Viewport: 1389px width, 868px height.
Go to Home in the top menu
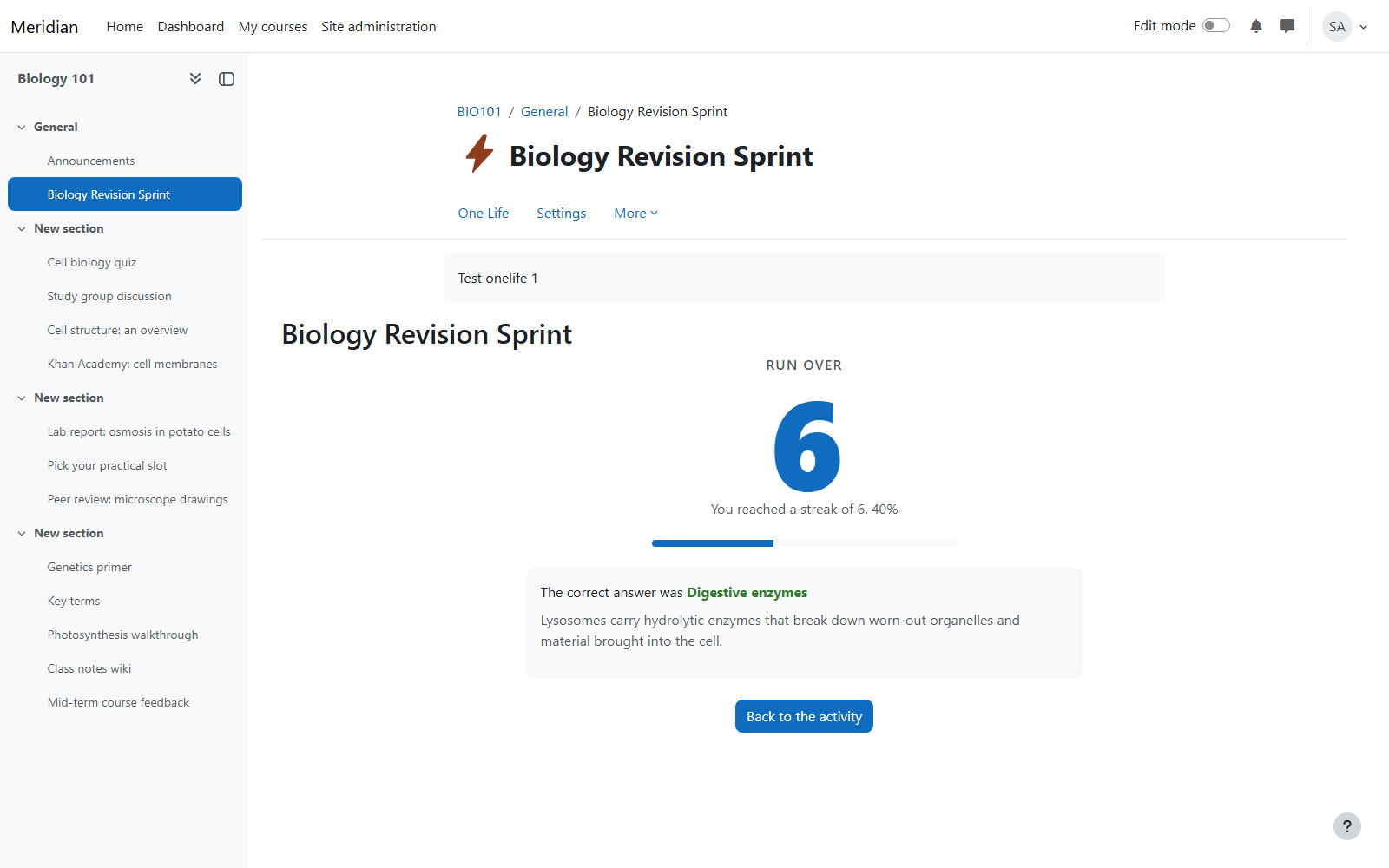pos(125,26)
